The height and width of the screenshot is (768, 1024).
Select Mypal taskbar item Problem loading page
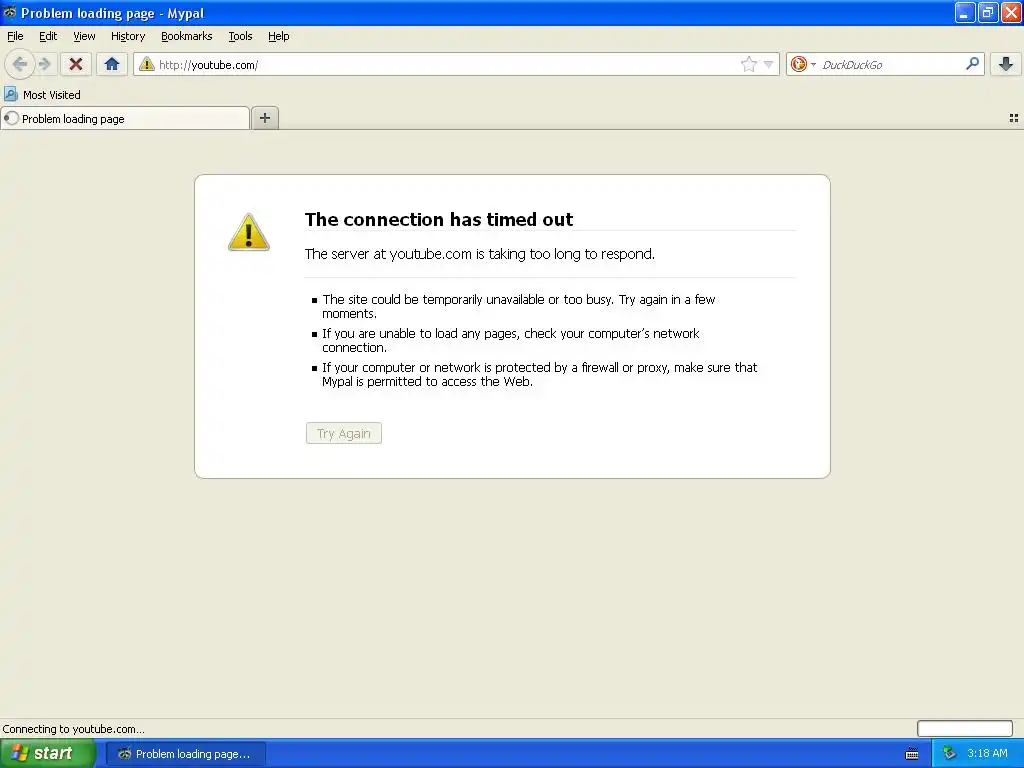point(185,754)
